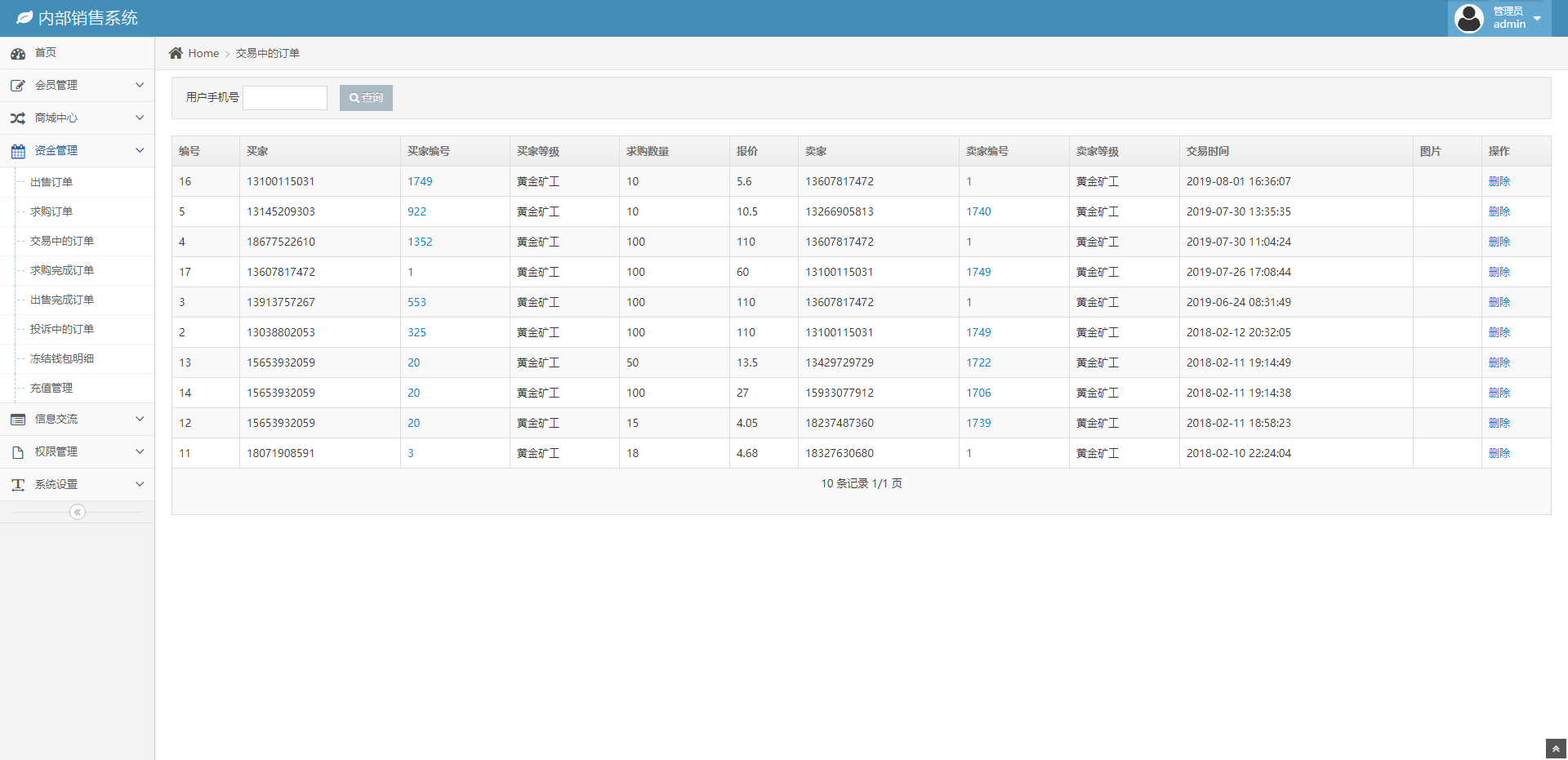The image size is (1568, 760).
Task: Open the admin account dropdown arrow
Action: pos(1537,19)
